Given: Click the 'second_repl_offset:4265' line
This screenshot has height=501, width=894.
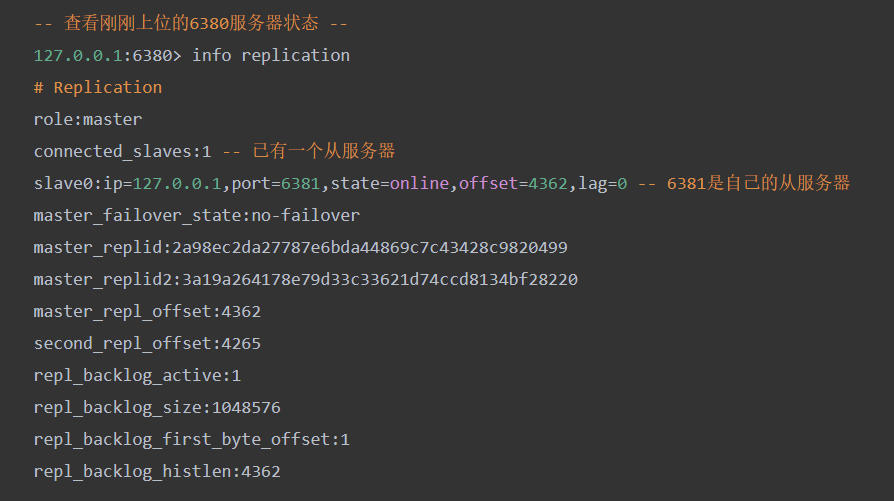Looking at the screenshot, I should (x=147, y=343).
